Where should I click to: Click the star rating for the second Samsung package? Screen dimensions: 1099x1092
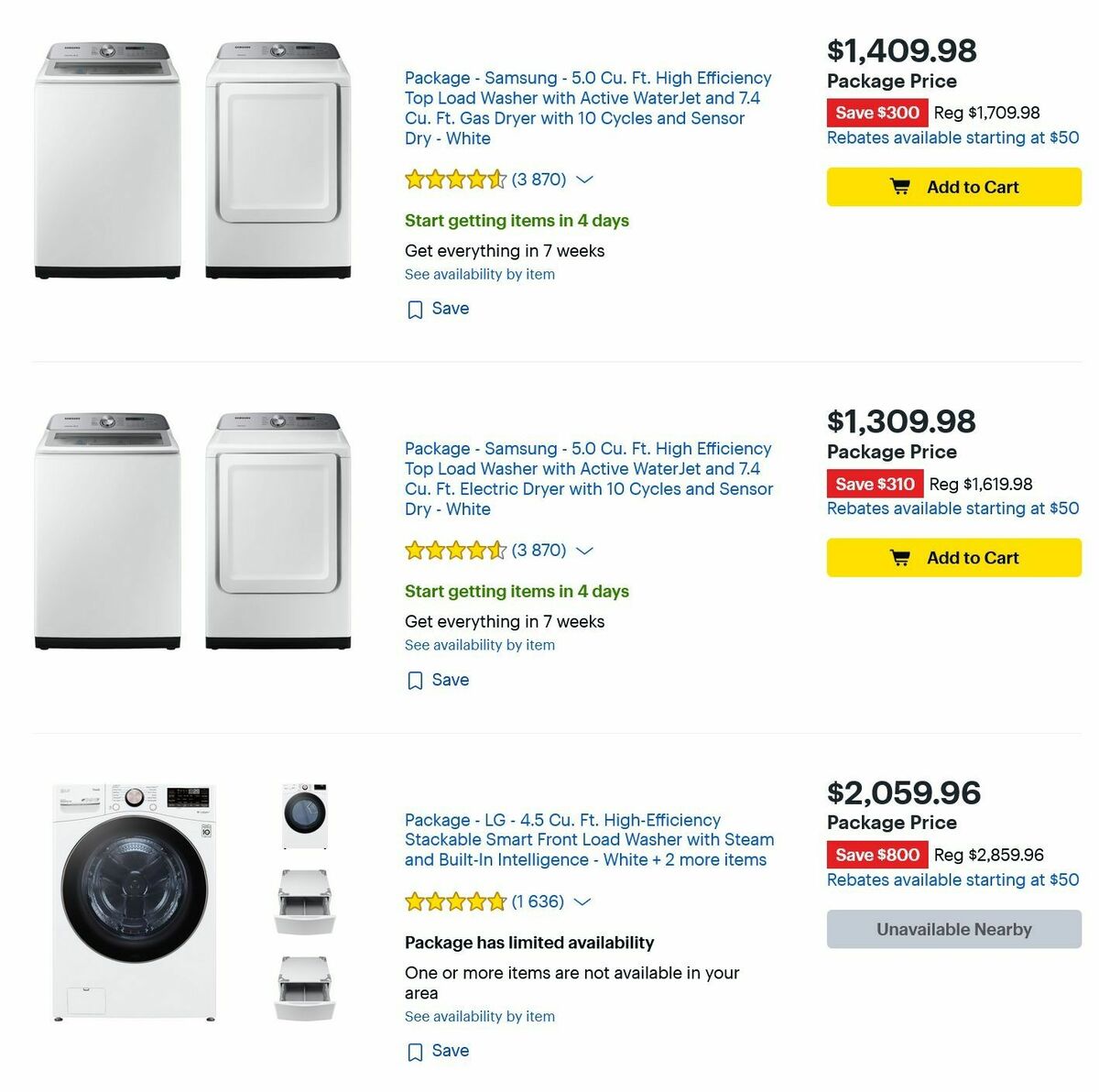tap(455, 551)
